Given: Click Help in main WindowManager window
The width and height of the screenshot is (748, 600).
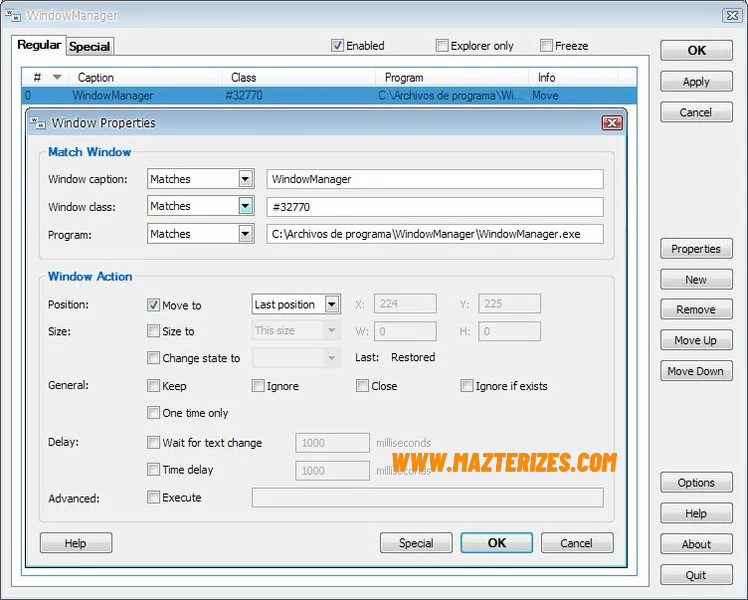Looking at the screenshot, I should click(696, 514).
